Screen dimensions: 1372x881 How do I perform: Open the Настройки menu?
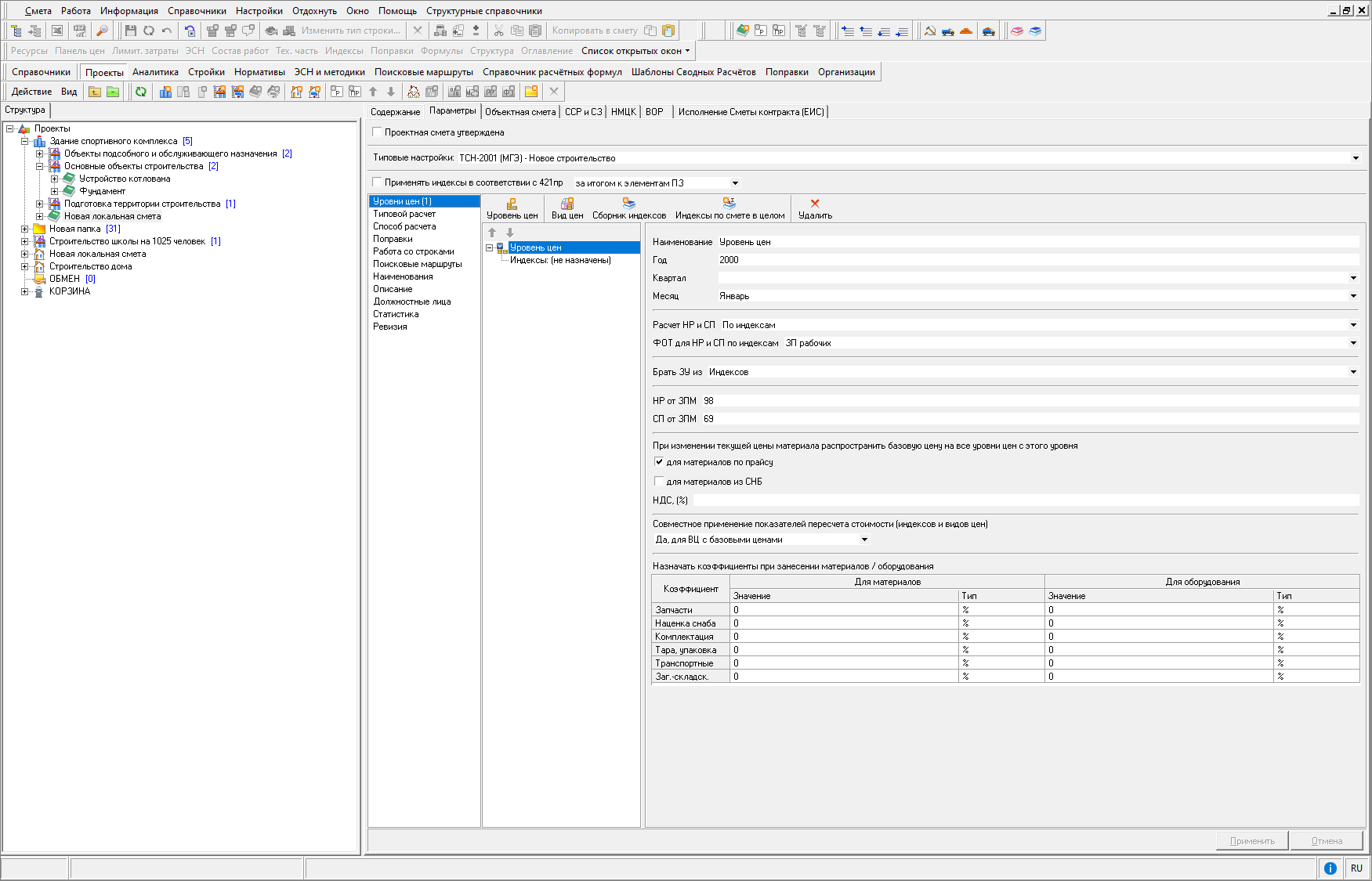[259, 11]
